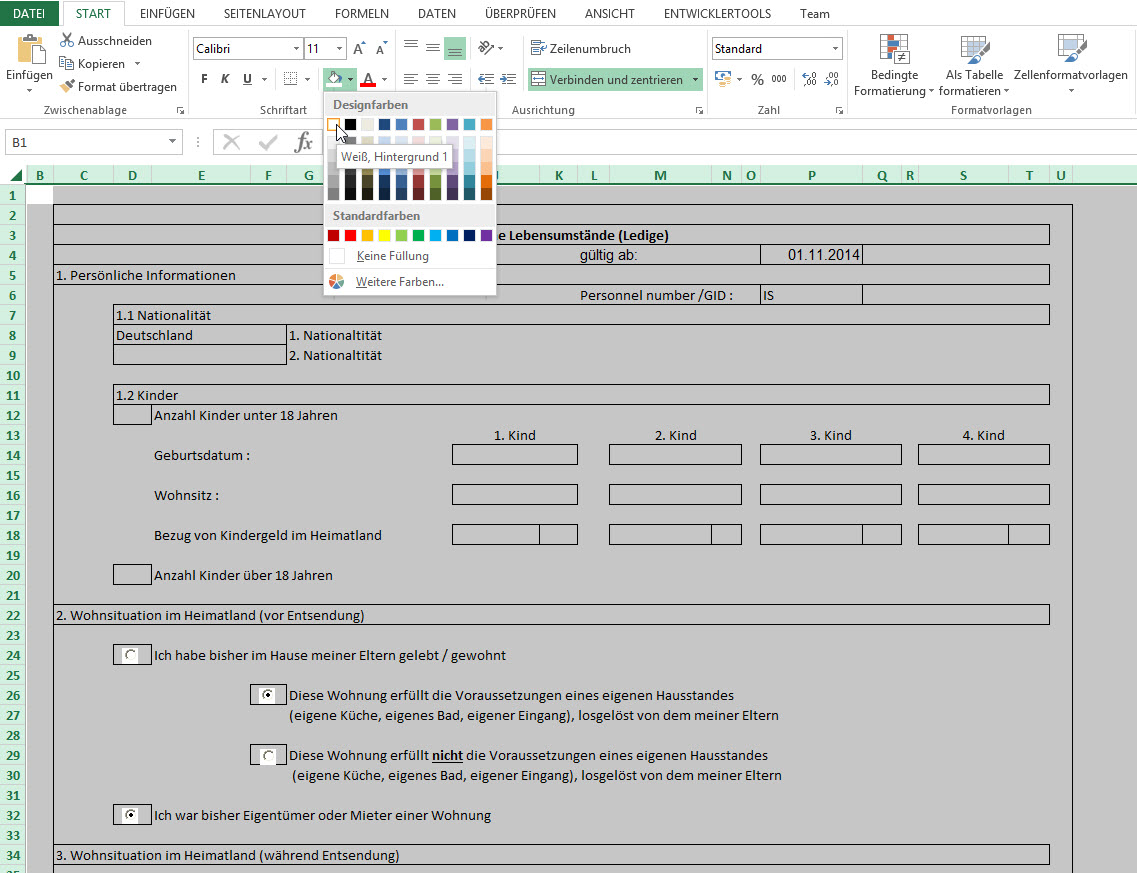Viewport: 1137px width, 873px height.
Task: Decrease indent in alignment group
Action: [x=486, y=79]
